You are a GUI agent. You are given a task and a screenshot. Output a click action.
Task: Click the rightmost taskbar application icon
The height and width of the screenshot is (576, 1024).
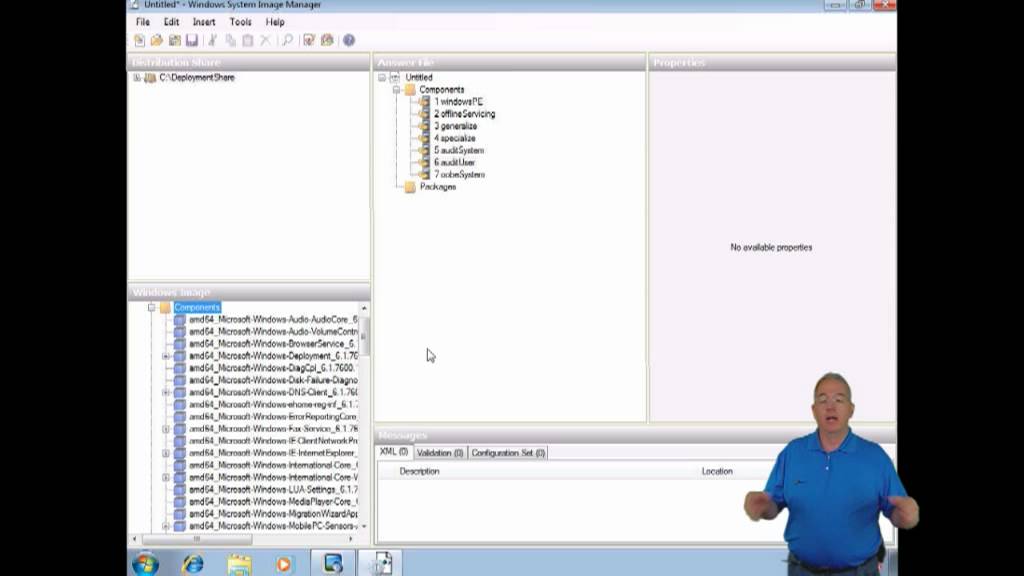point(382,563)
